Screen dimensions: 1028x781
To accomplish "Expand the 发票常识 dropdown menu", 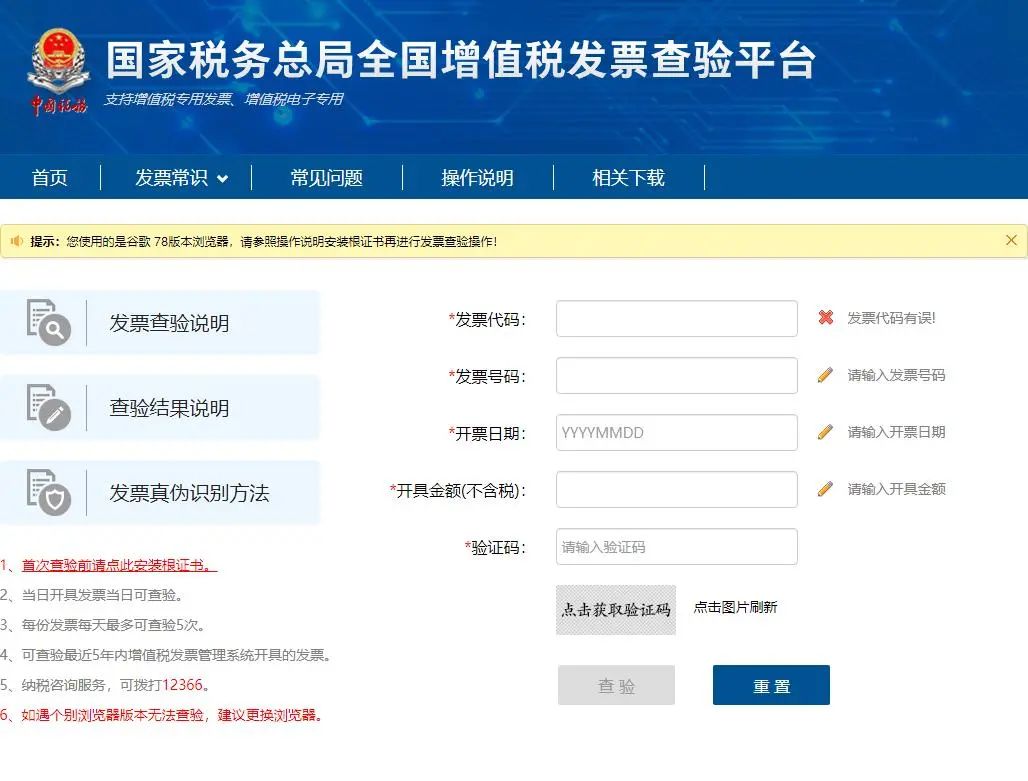I will point(182,178).
